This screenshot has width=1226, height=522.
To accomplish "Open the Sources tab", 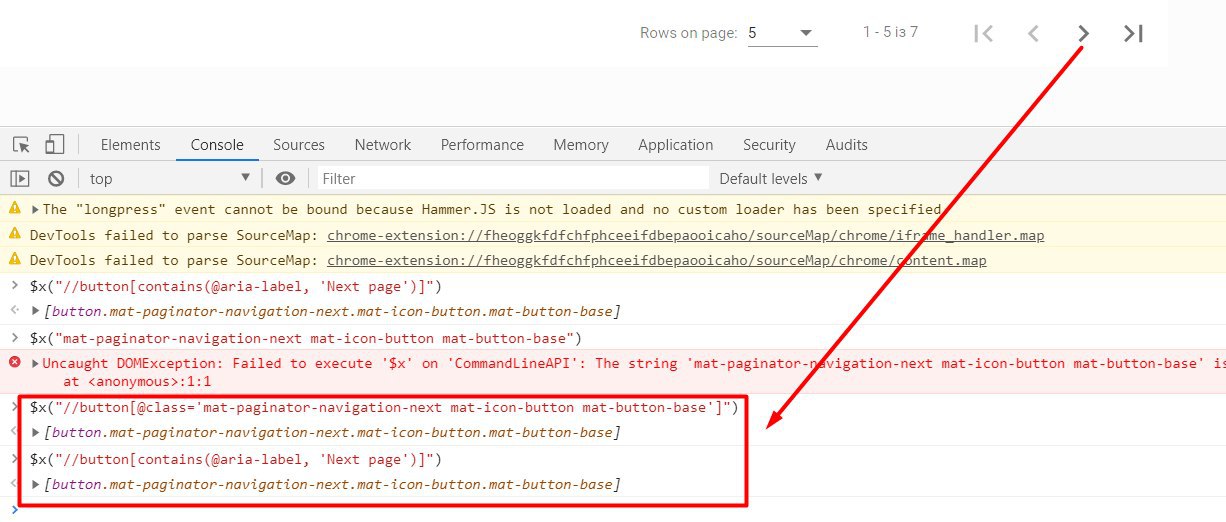I will [298, 145].
